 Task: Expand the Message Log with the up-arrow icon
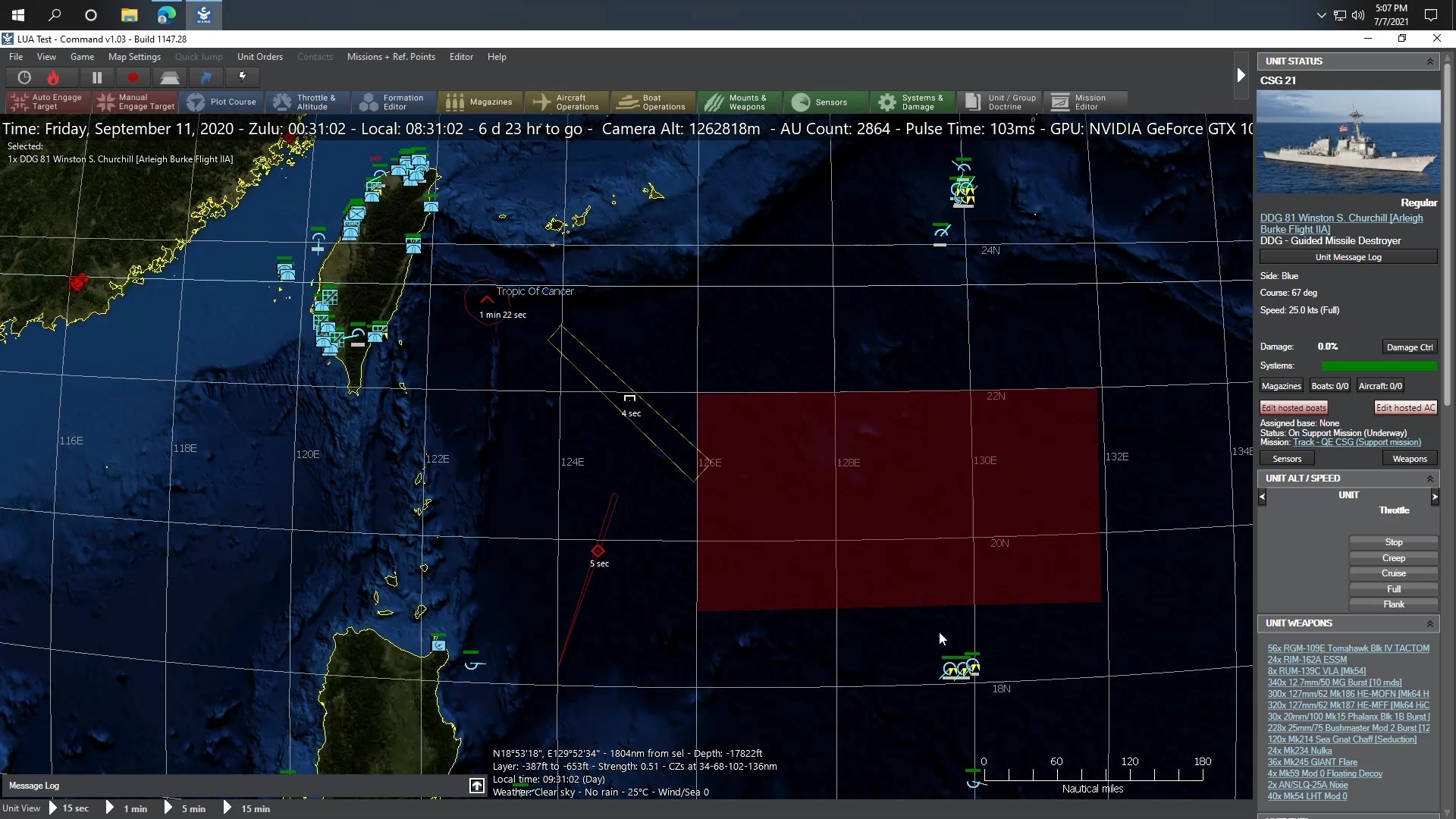click(476, 786)
